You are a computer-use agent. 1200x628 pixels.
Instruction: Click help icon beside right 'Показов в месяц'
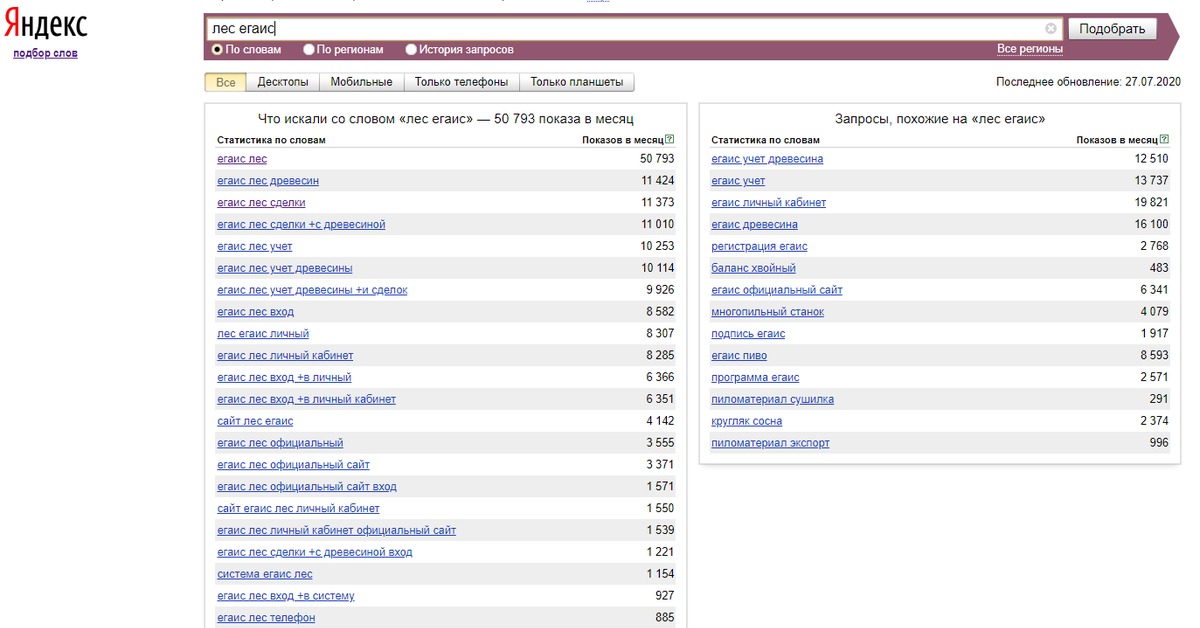click(x=1164, y=140)
